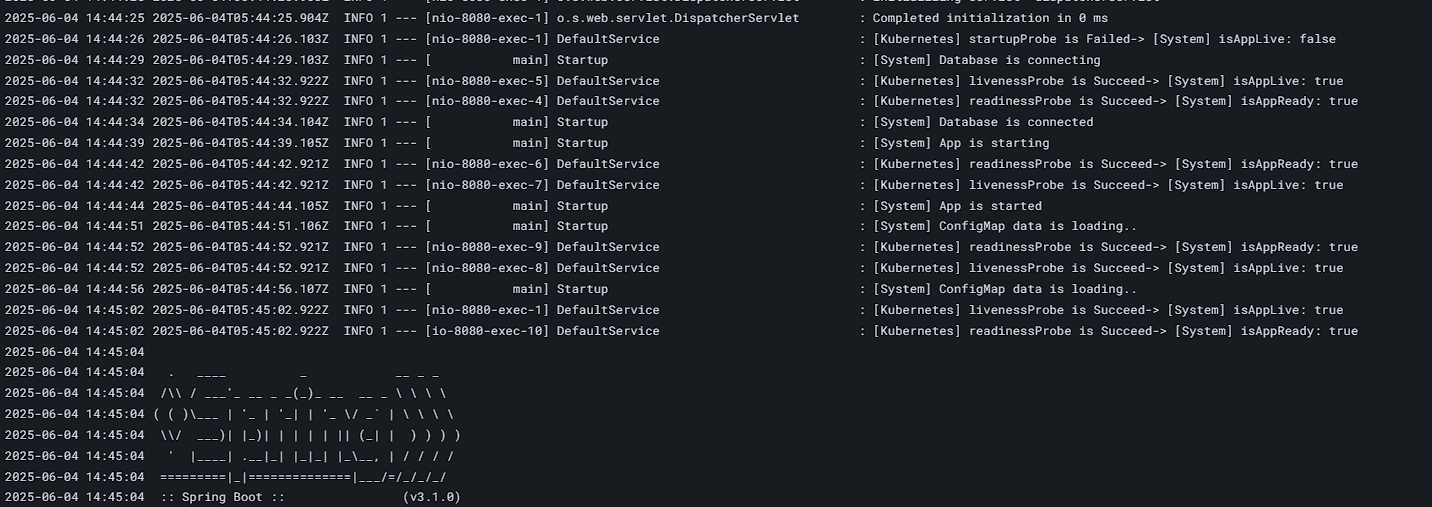Select the nio-8080-exec-4 thread name
1432x507 pixels.
coord(487,101)
